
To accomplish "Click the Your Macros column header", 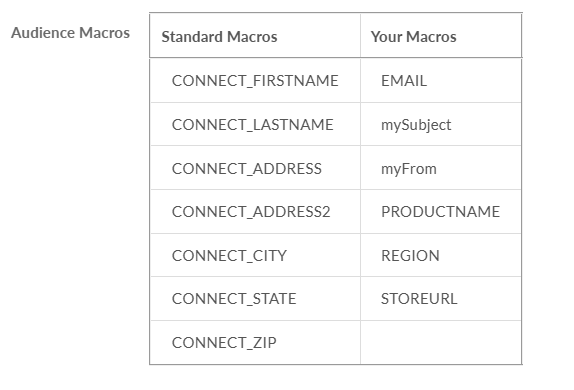I will pos(414,37).
